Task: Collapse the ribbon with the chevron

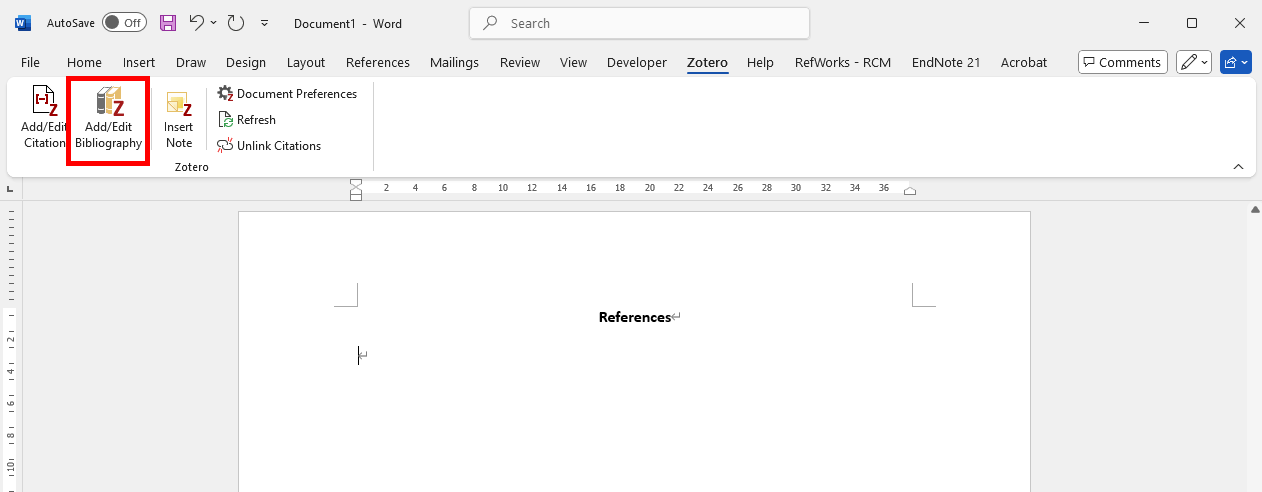Action: point(1238,166)
